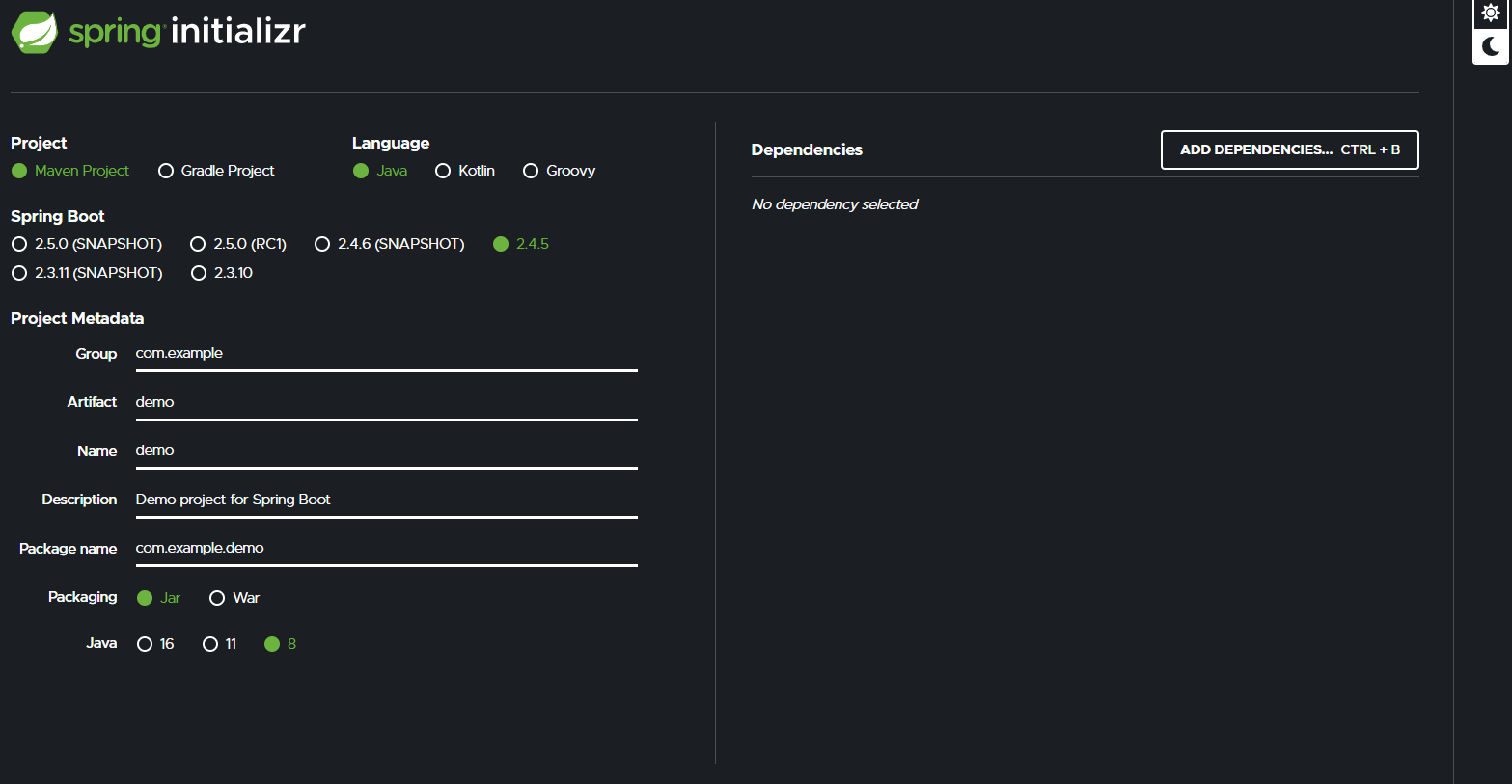Screen dimensions: 1512x784
Task: Click 'No dependency selected' text
Action: click(835, 204)
